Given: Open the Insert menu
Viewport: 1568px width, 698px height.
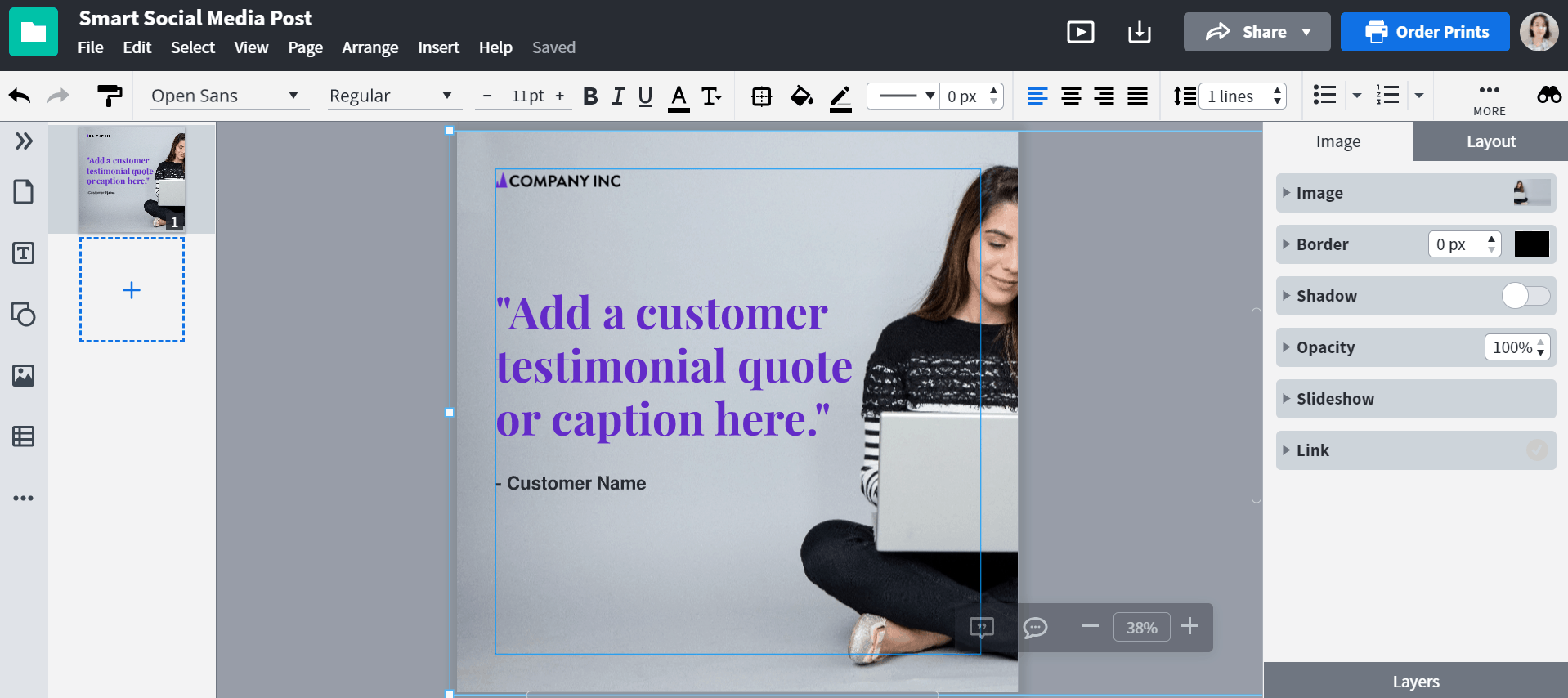Looking at the screenshot, I should click(x=438, y=47).
